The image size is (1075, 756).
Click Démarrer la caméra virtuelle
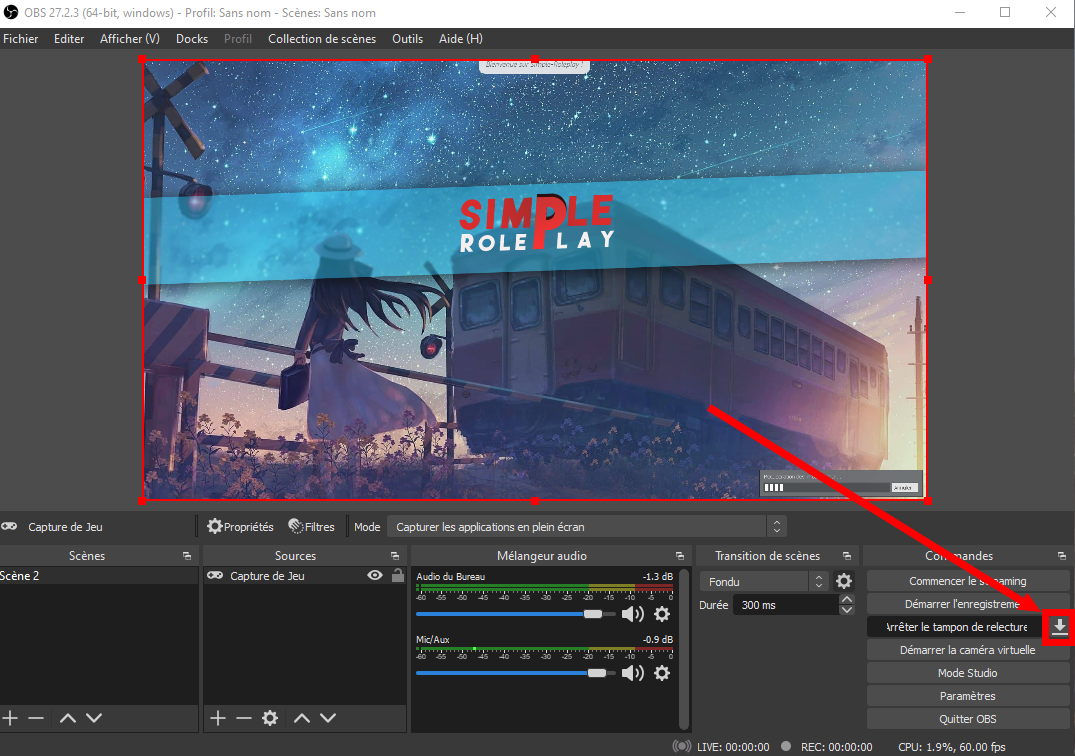[x=967, y=650]
